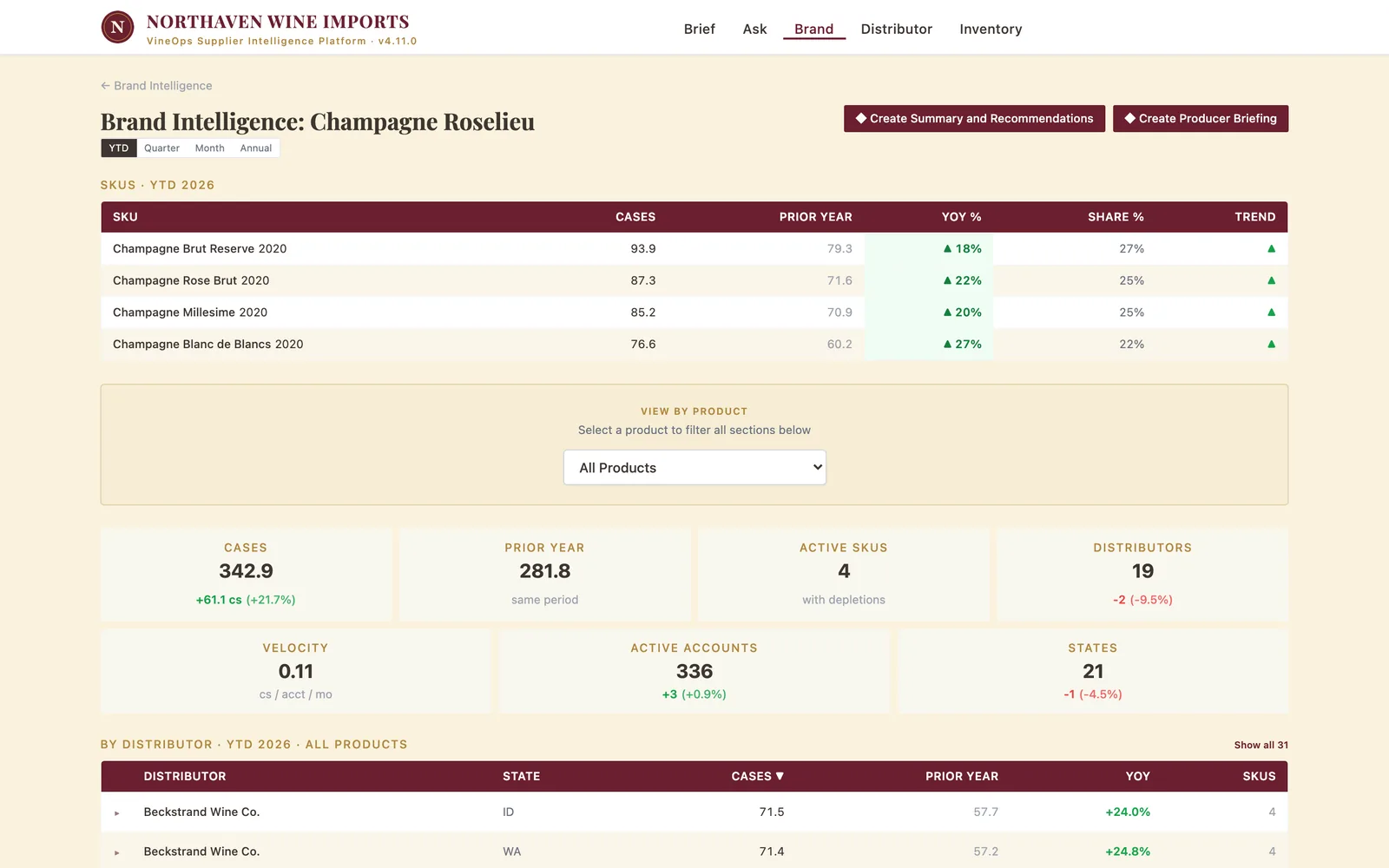Switch period to Month
The width and height of the screenshot is (1389, 868).
click(x=209, y=148)
